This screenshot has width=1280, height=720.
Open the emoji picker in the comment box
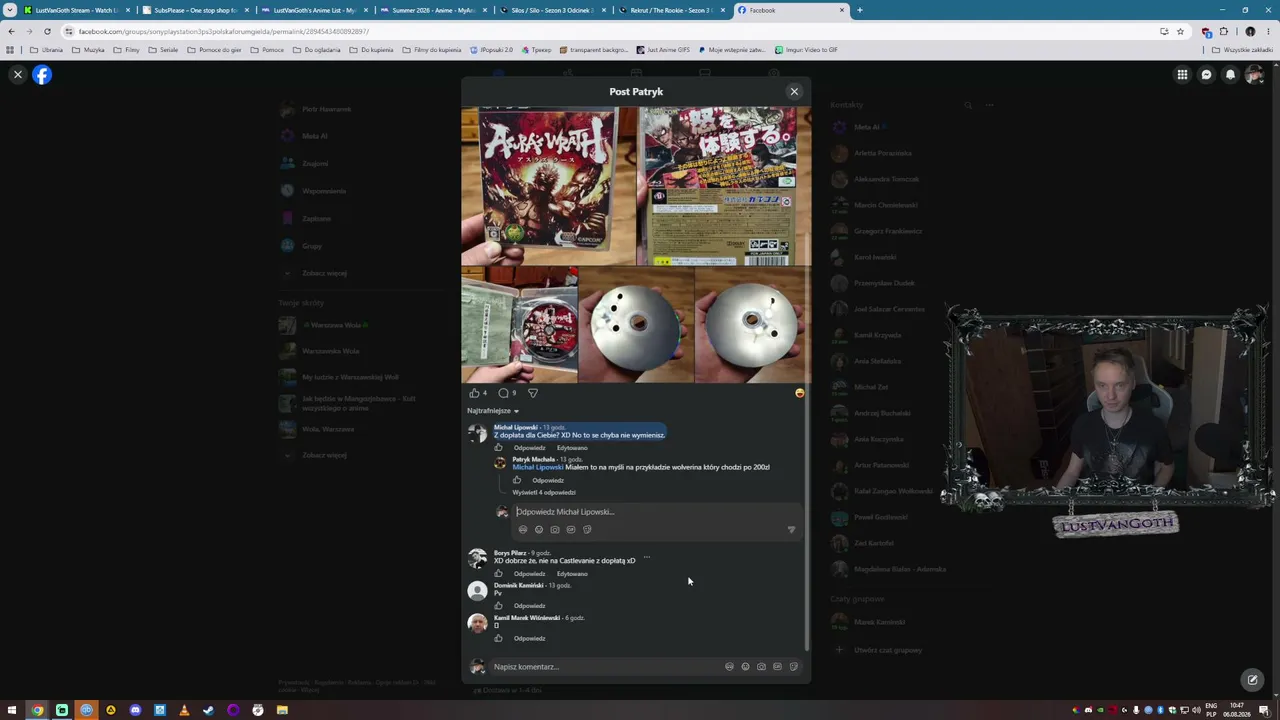click(745, 667)
